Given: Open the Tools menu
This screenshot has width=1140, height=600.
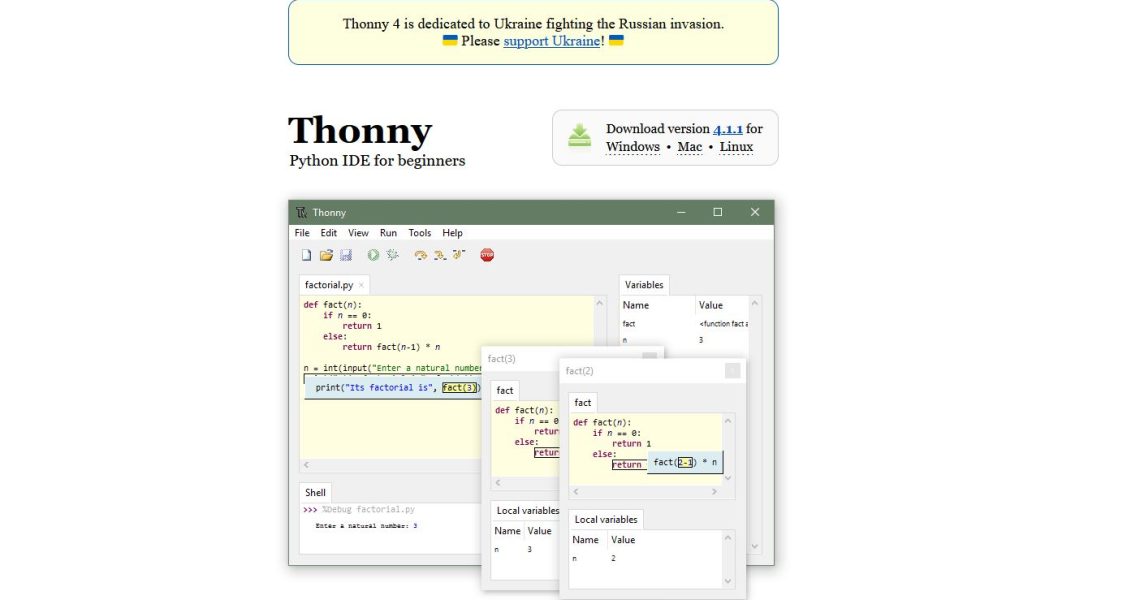Looking at the screenshot, I should tap(419, 232).
